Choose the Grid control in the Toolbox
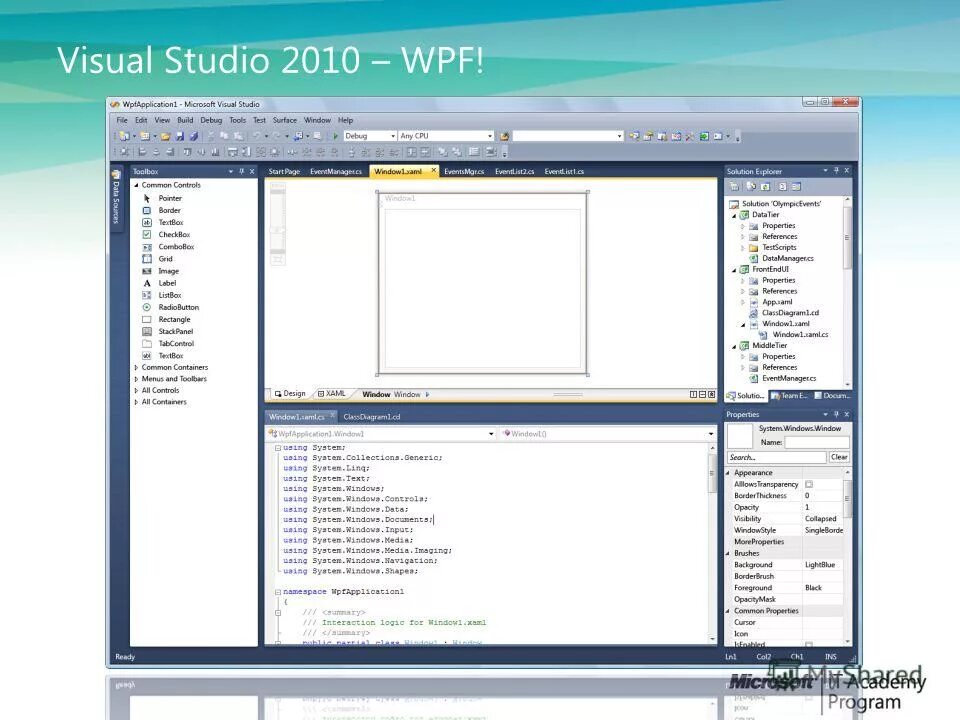The height and width of the screenshot is (720, 960). pyautogui.click(x=165, y=258)
